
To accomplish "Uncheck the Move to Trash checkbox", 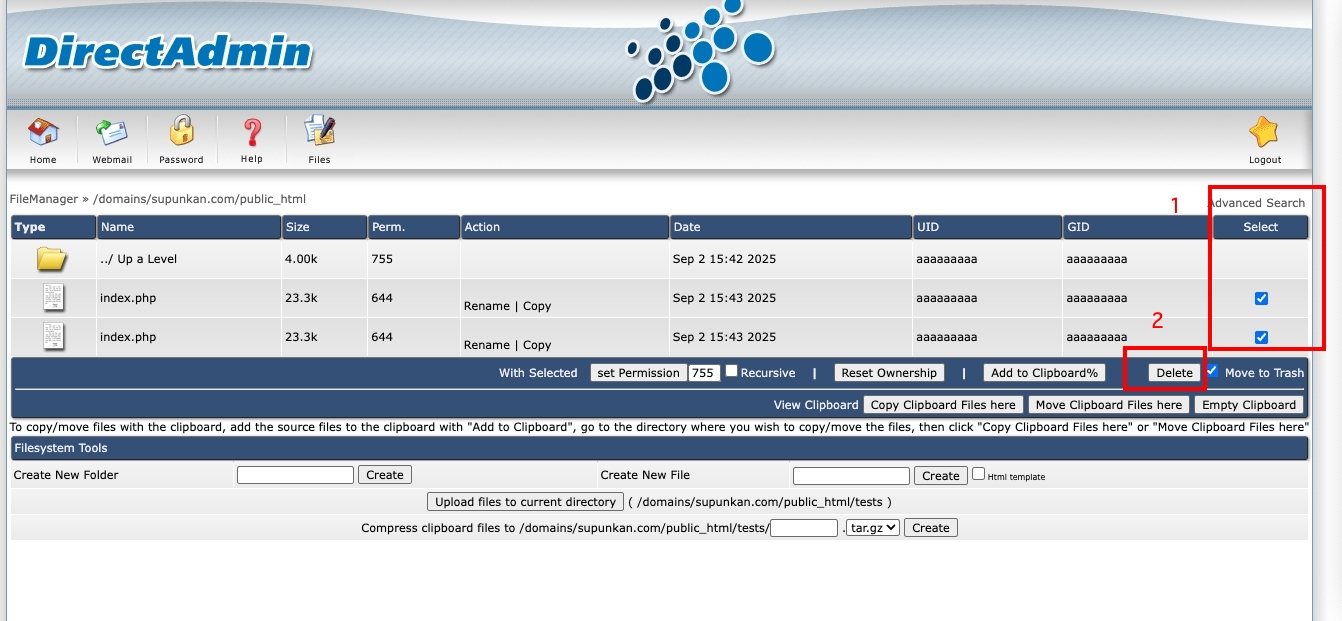I will tap(1212, 371).
